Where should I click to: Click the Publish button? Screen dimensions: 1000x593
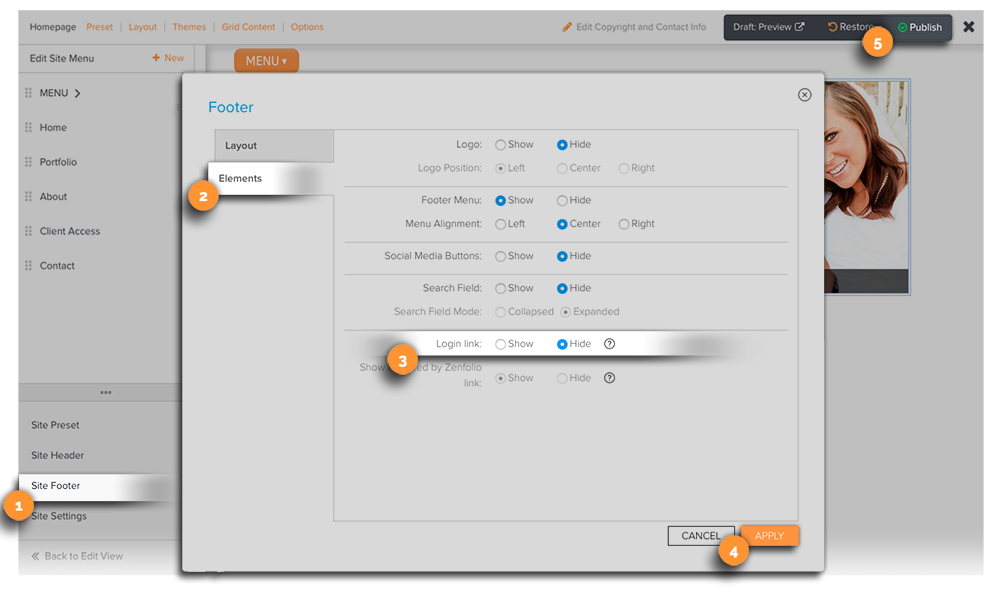click(920, 27)
